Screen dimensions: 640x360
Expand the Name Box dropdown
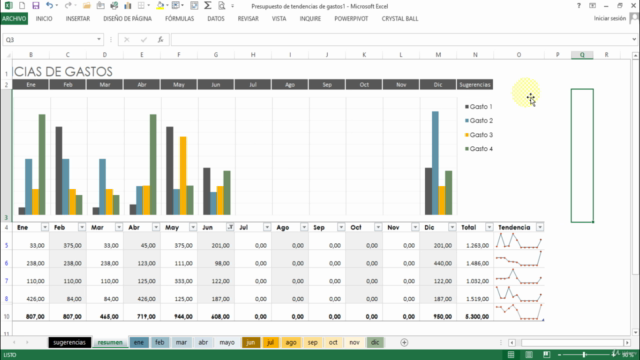[99, 39]
